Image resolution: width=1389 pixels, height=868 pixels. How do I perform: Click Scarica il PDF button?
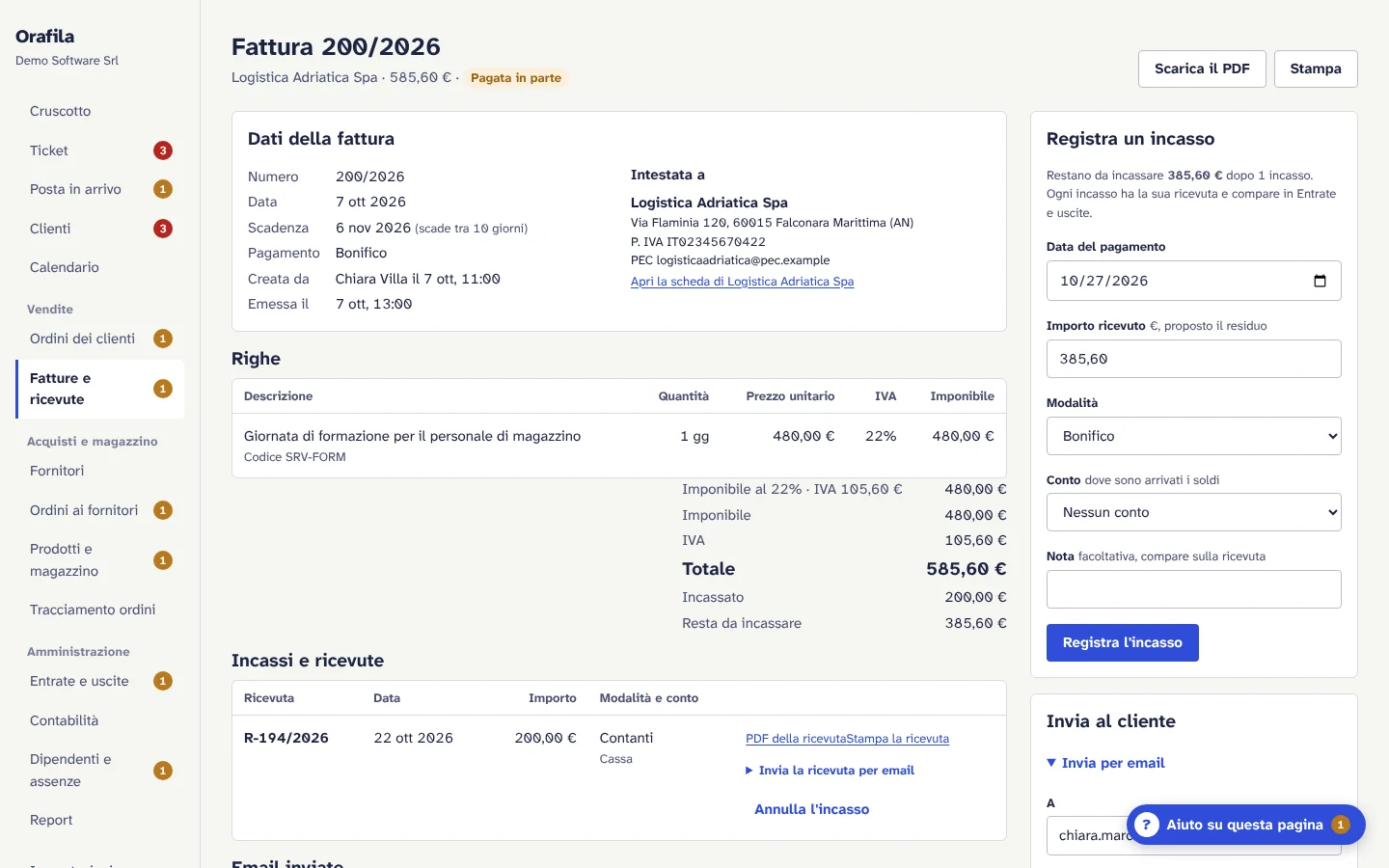click(x=1202, y=68)
